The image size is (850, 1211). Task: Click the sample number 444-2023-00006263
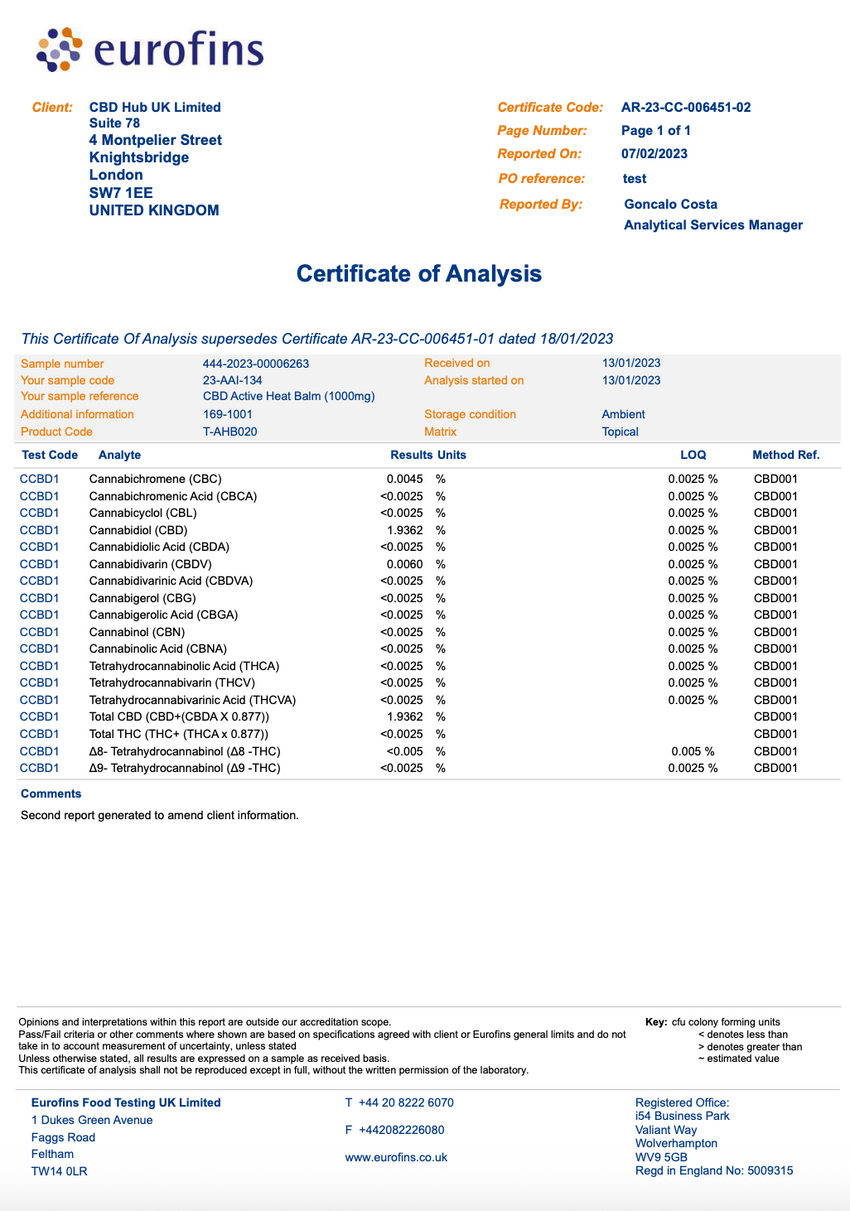tap(256, 363)
